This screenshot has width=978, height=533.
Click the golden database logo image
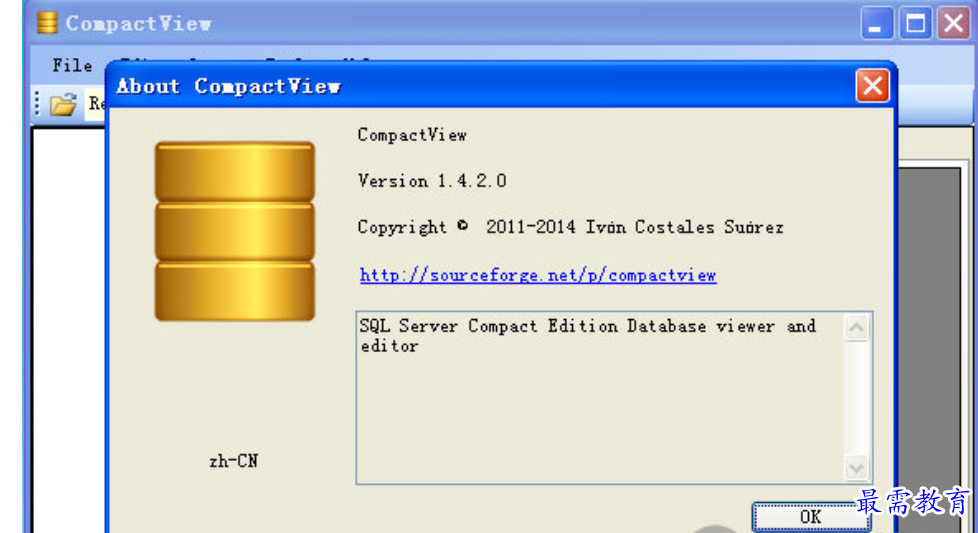point(235,231)
